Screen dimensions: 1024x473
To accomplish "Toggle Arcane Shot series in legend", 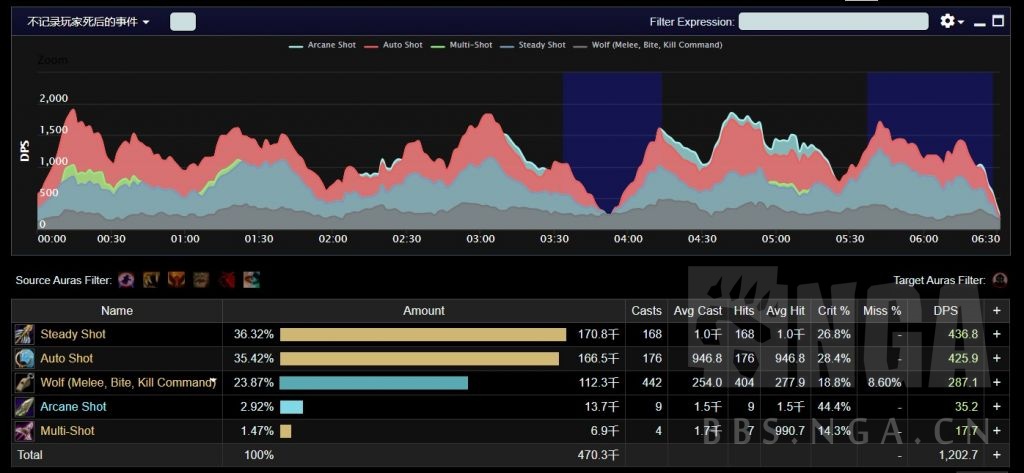I will (324, 45).
